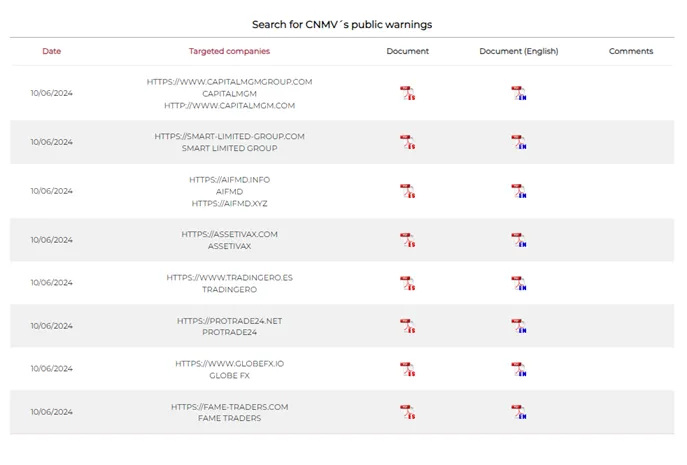Open English PDF for ASSETIVAX warning

(x=519, y=240)
